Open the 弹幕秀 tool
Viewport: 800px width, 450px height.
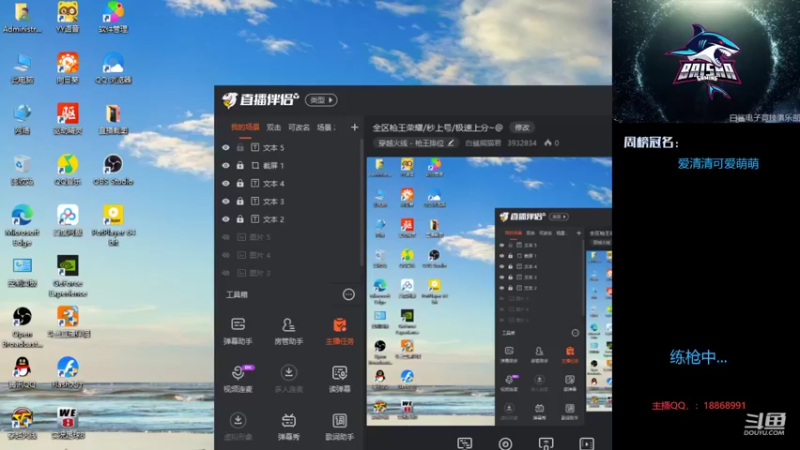(289, 426)
